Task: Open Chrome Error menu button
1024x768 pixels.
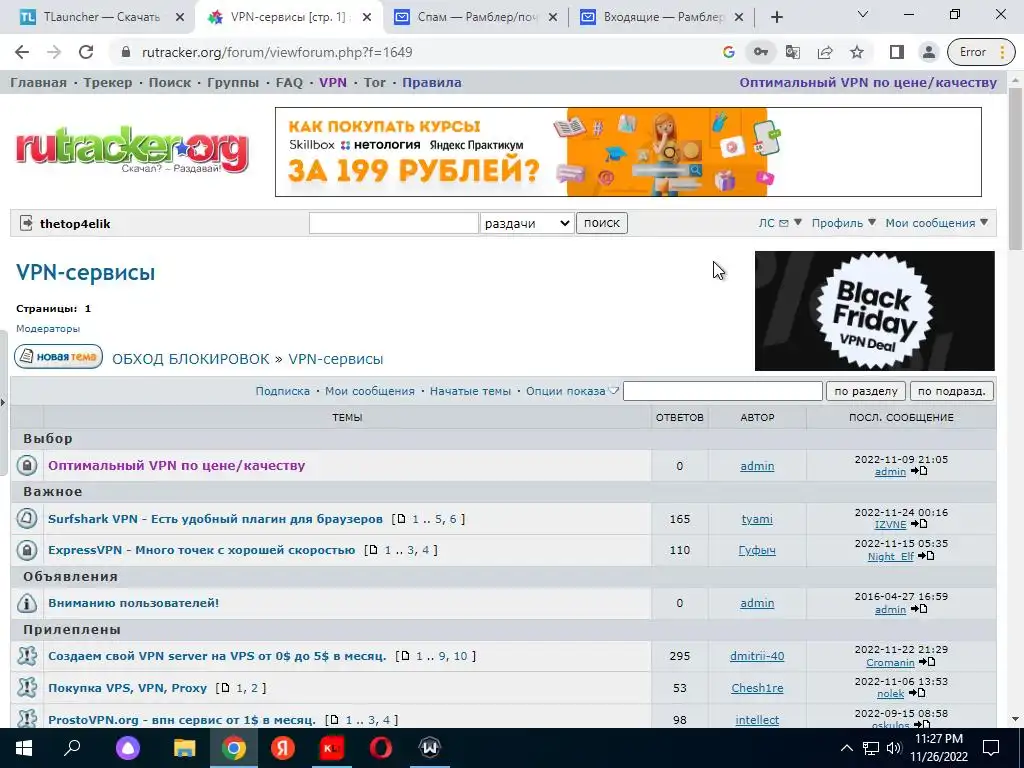Action: coord(982,52)
